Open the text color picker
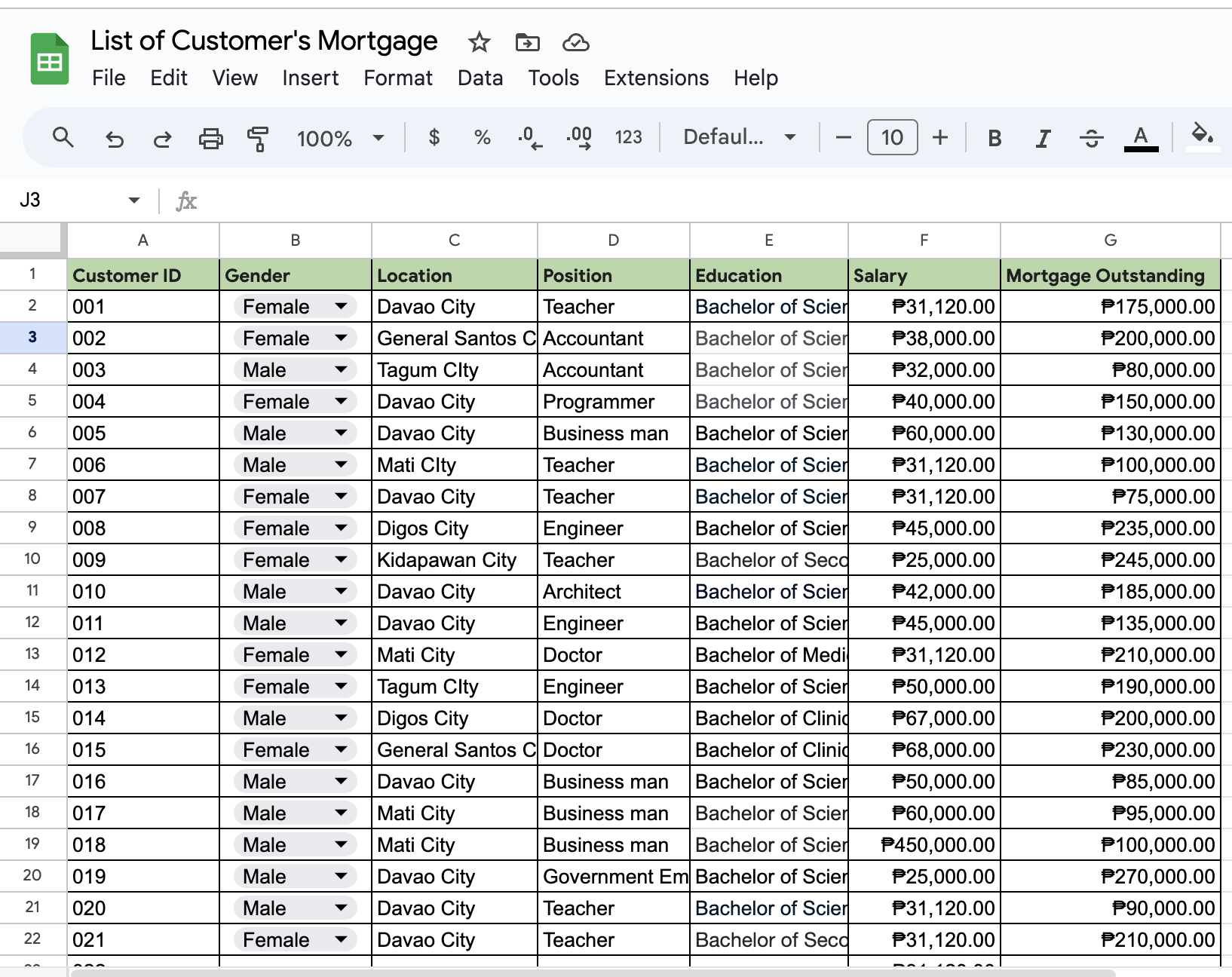 pyautogui.click(x=1141, y=138)
